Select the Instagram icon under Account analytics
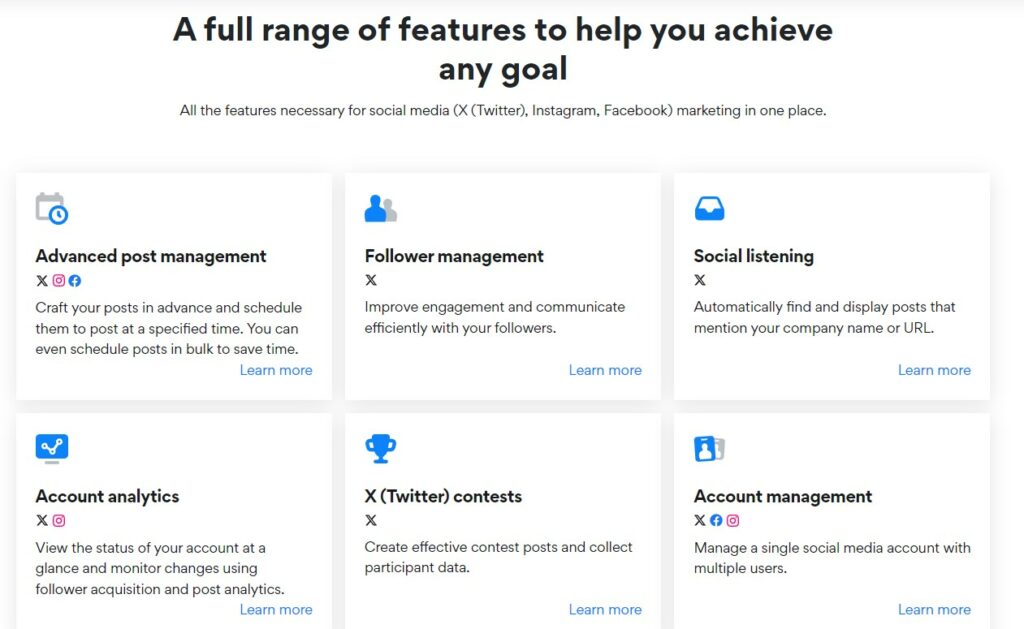Image resolution: width=1024 pixels, height=629 pixels. 58,521
